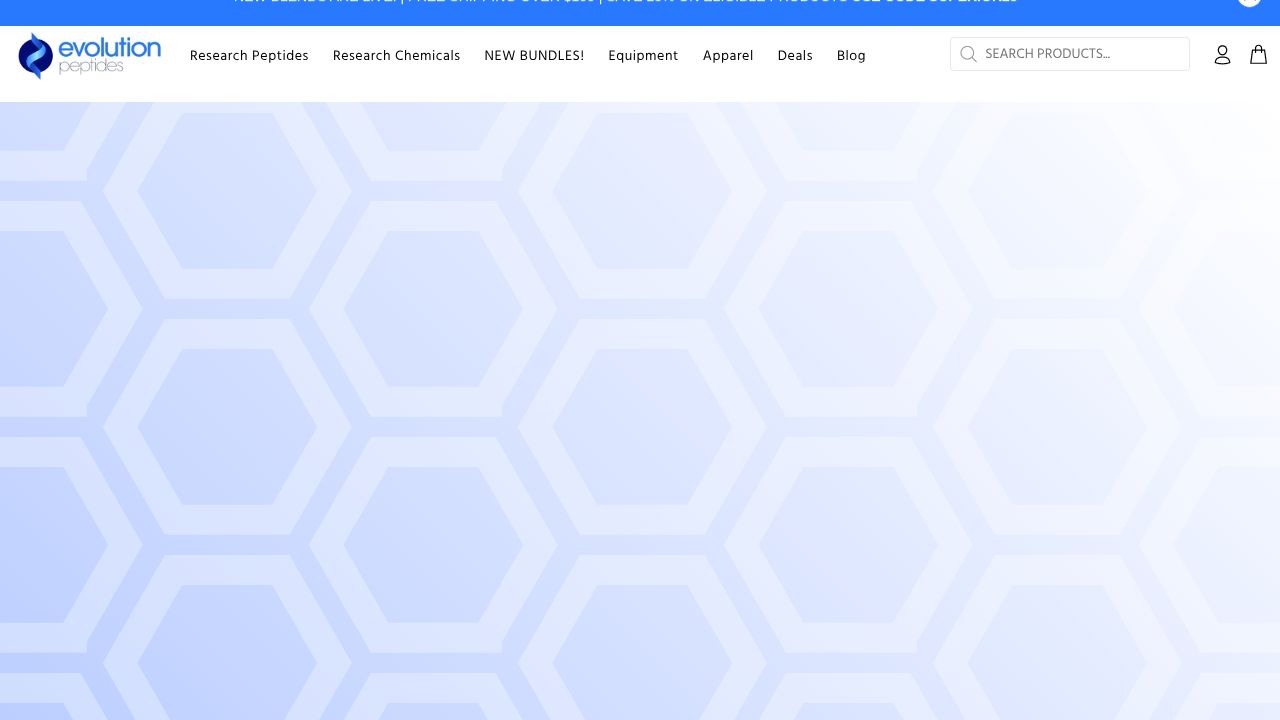Click the search magnifier icon
The image size is (1280, 720).
click(968, 54)
